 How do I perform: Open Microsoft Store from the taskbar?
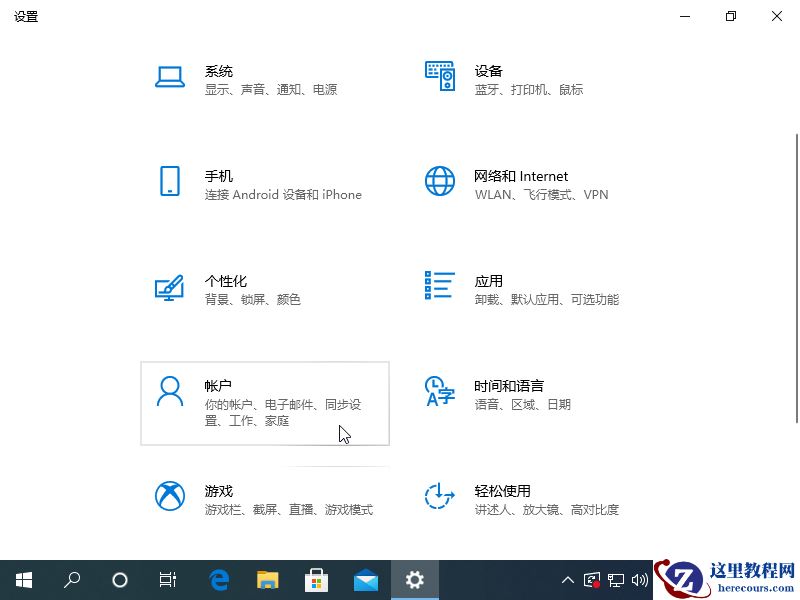(x=316, y=580)
